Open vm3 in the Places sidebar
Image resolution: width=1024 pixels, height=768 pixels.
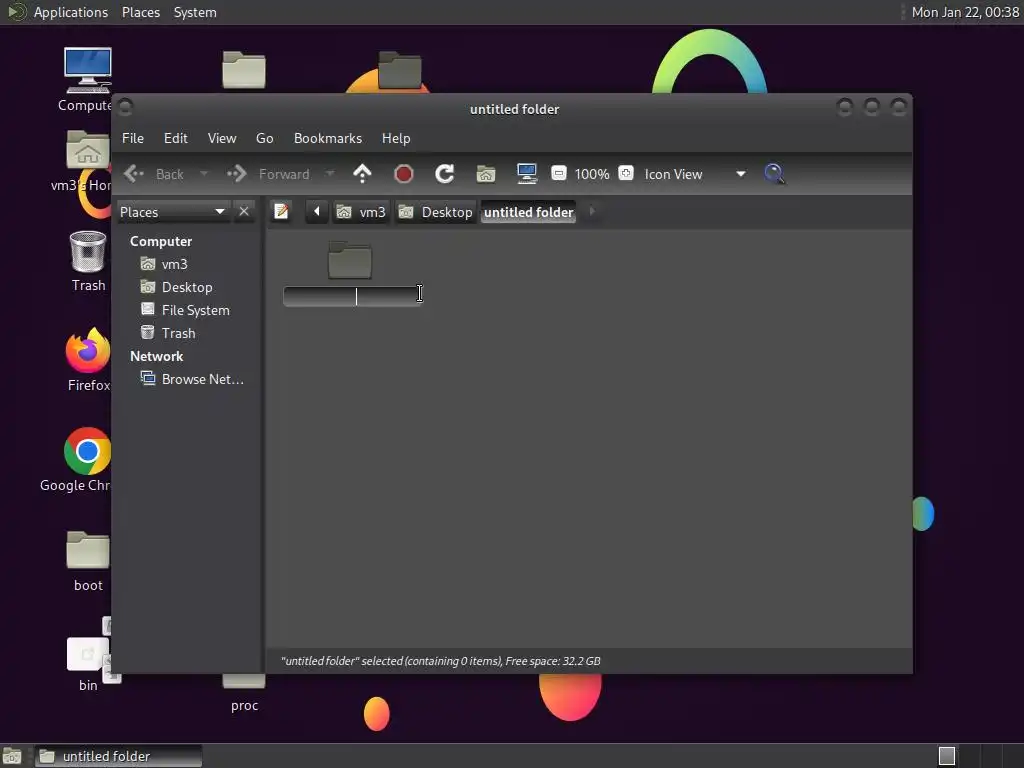[174, 264]
